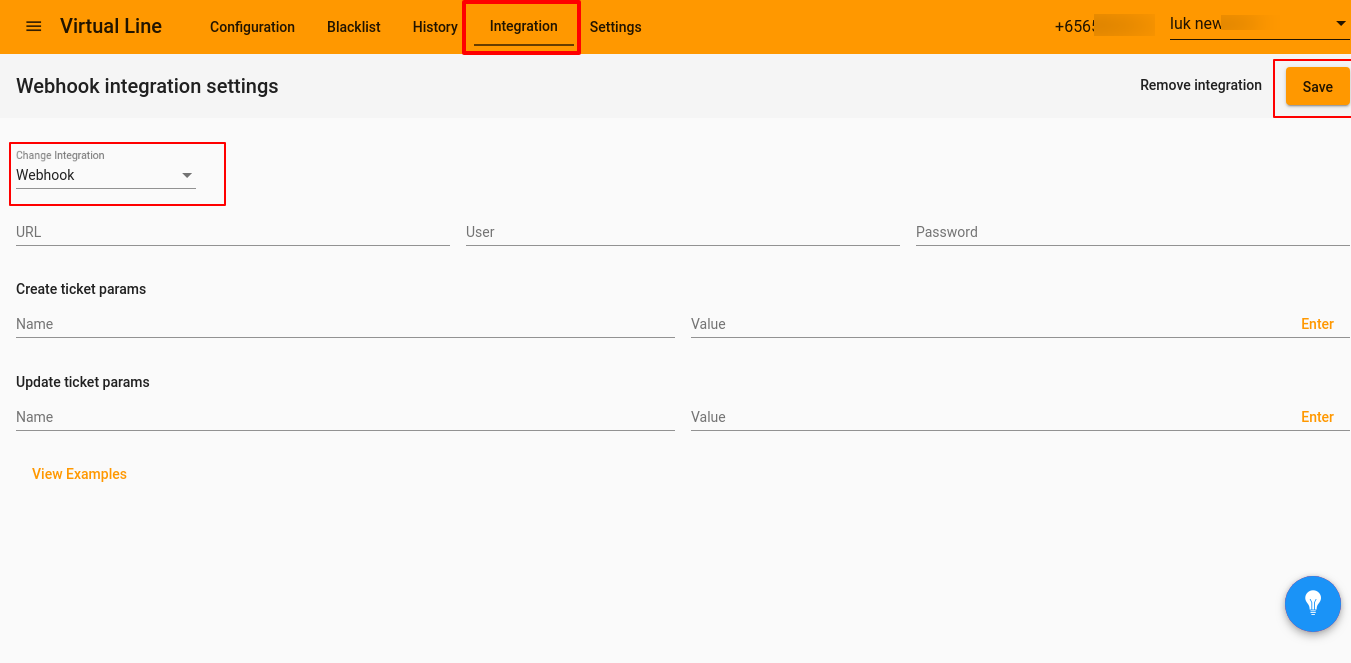Click Enter beside Update ticket params
Viewport: 1351px width, 663px height.
tap(1317, 417)
